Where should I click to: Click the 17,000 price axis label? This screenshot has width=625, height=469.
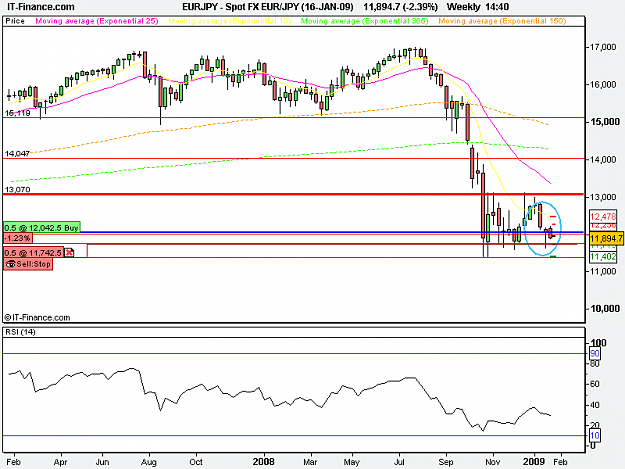tap(603, 47)
